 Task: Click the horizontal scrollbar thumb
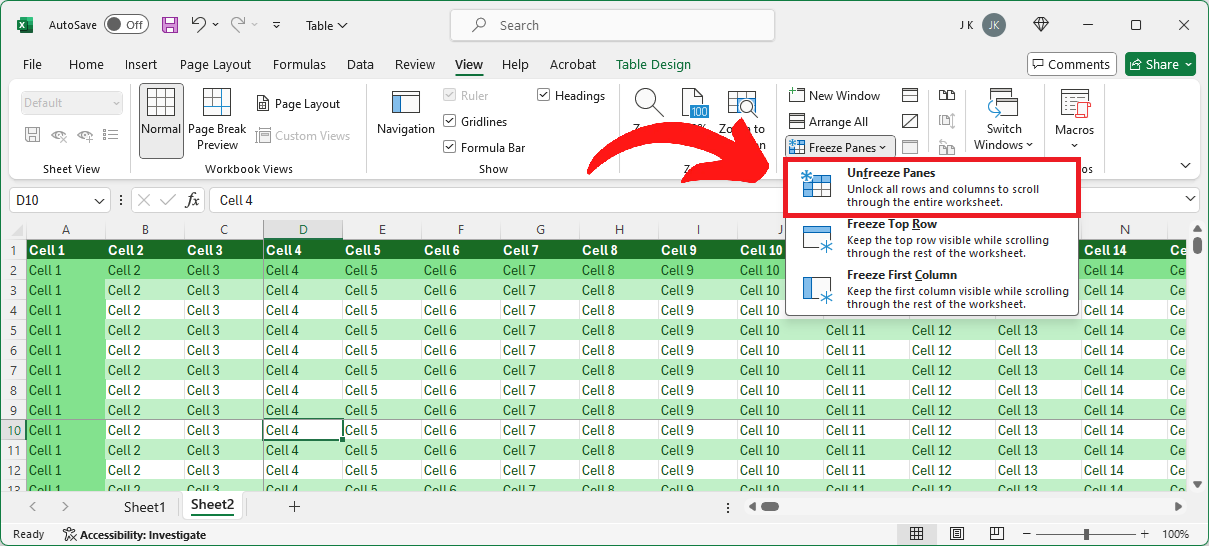(769, 507)
